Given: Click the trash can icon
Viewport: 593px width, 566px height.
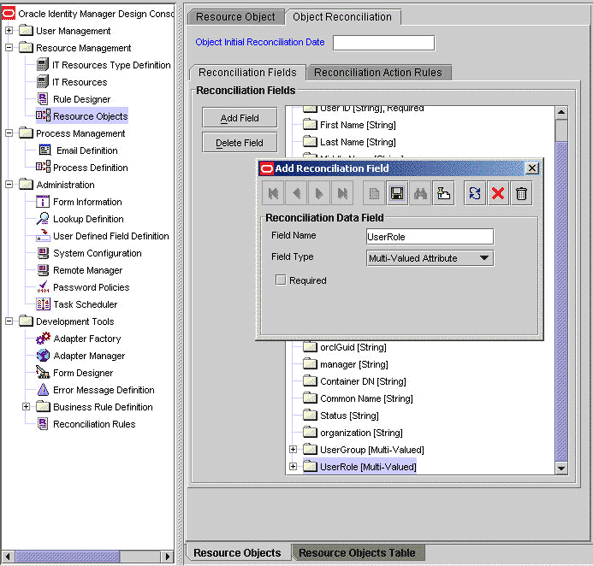Looking at the screenshot, I should 521,194.
